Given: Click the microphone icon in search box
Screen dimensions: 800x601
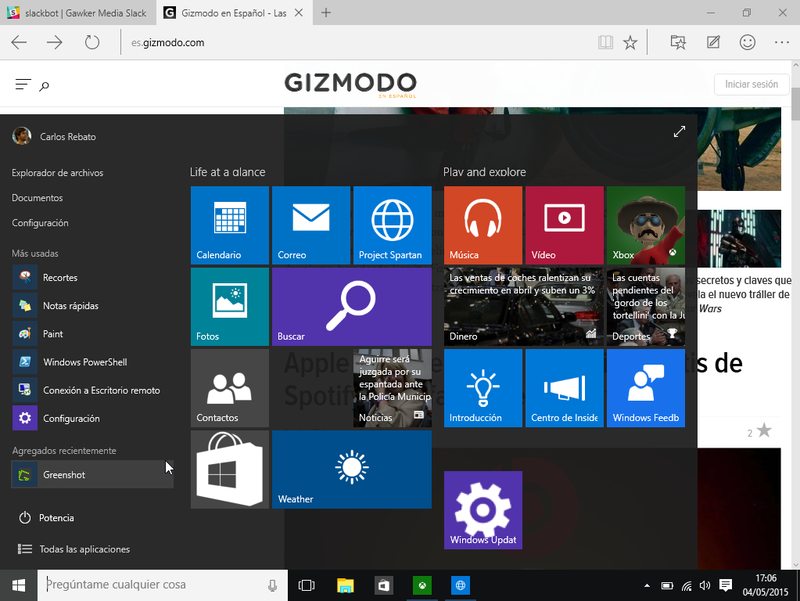Looking at the screenshot, I should coord(272,586).
